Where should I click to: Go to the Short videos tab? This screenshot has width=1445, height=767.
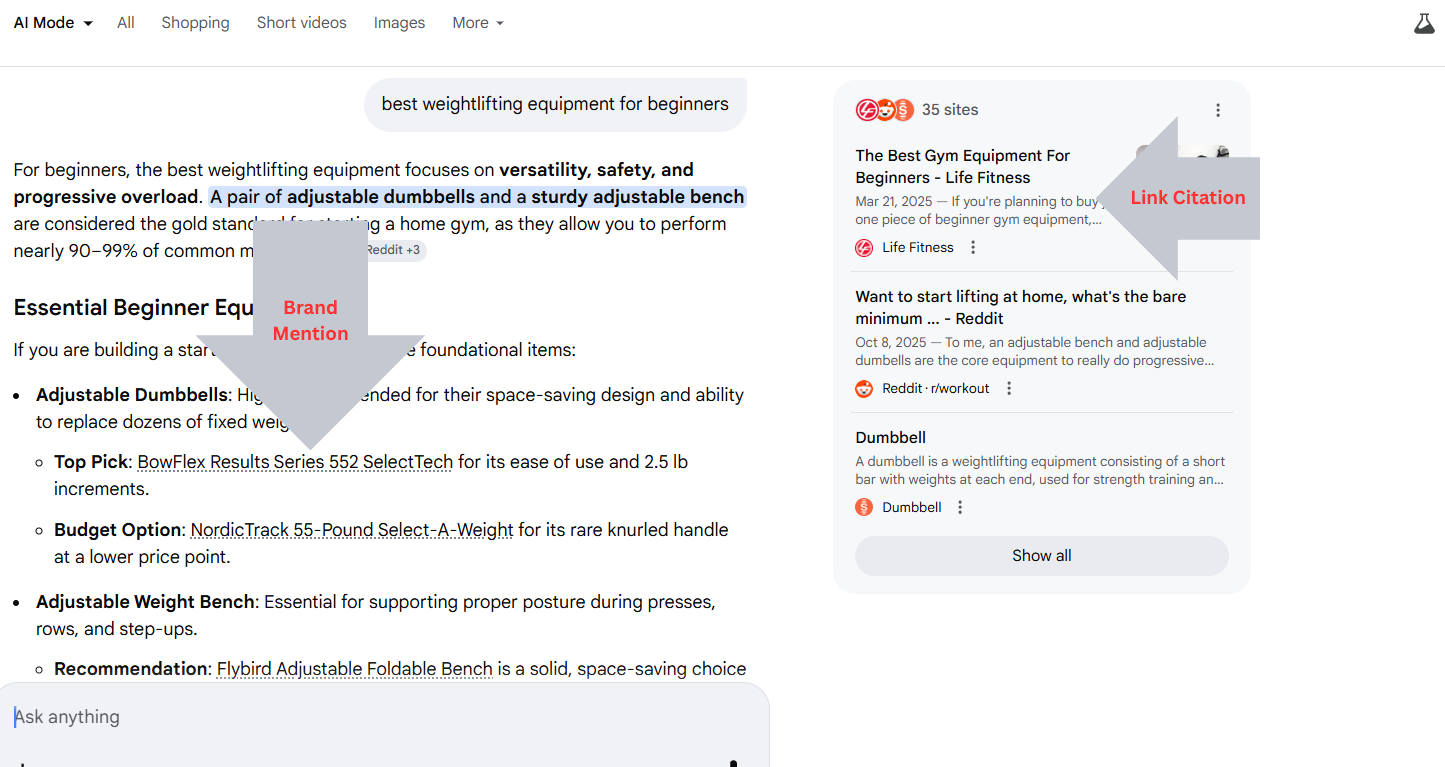pyautogui.click(x=301, y=23)
